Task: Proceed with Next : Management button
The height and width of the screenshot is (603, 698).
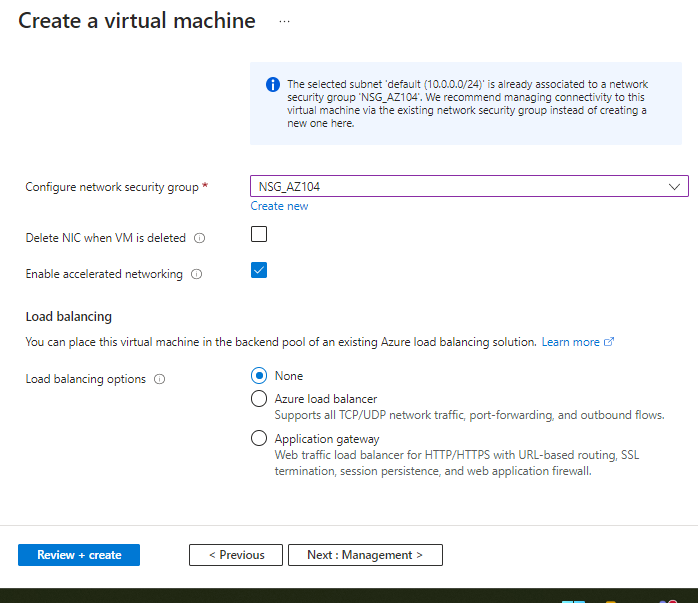Action: [365, 555]
